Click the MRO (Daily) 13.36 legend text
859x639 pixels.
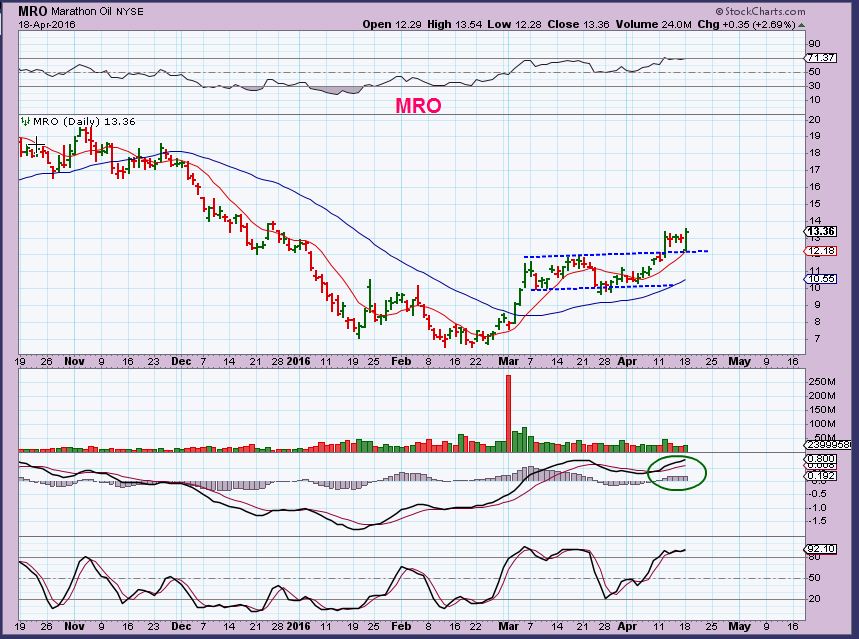tap(84, 121)
